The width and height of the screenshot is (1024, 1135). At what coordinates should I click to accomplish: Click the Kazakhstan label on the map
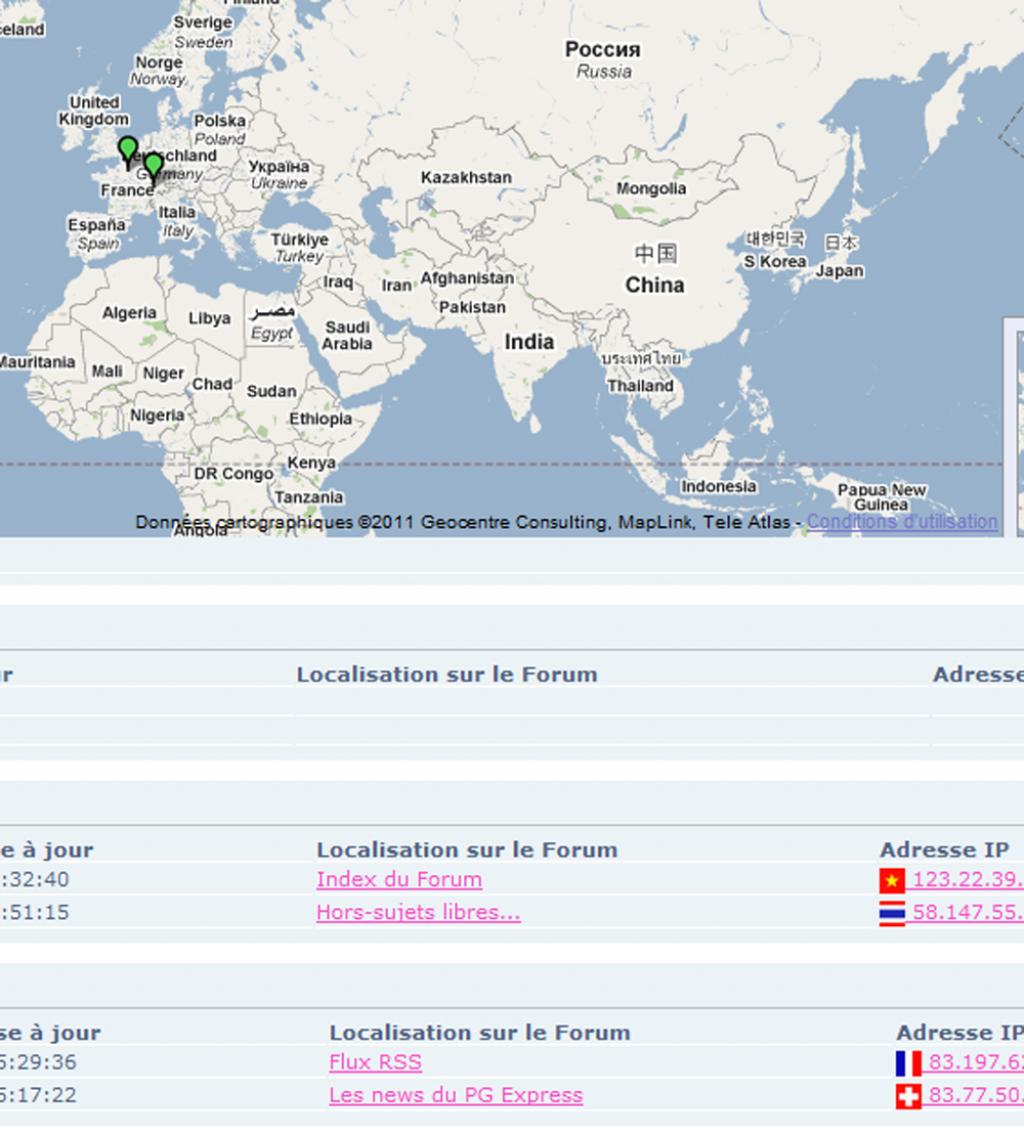point(466,177)
